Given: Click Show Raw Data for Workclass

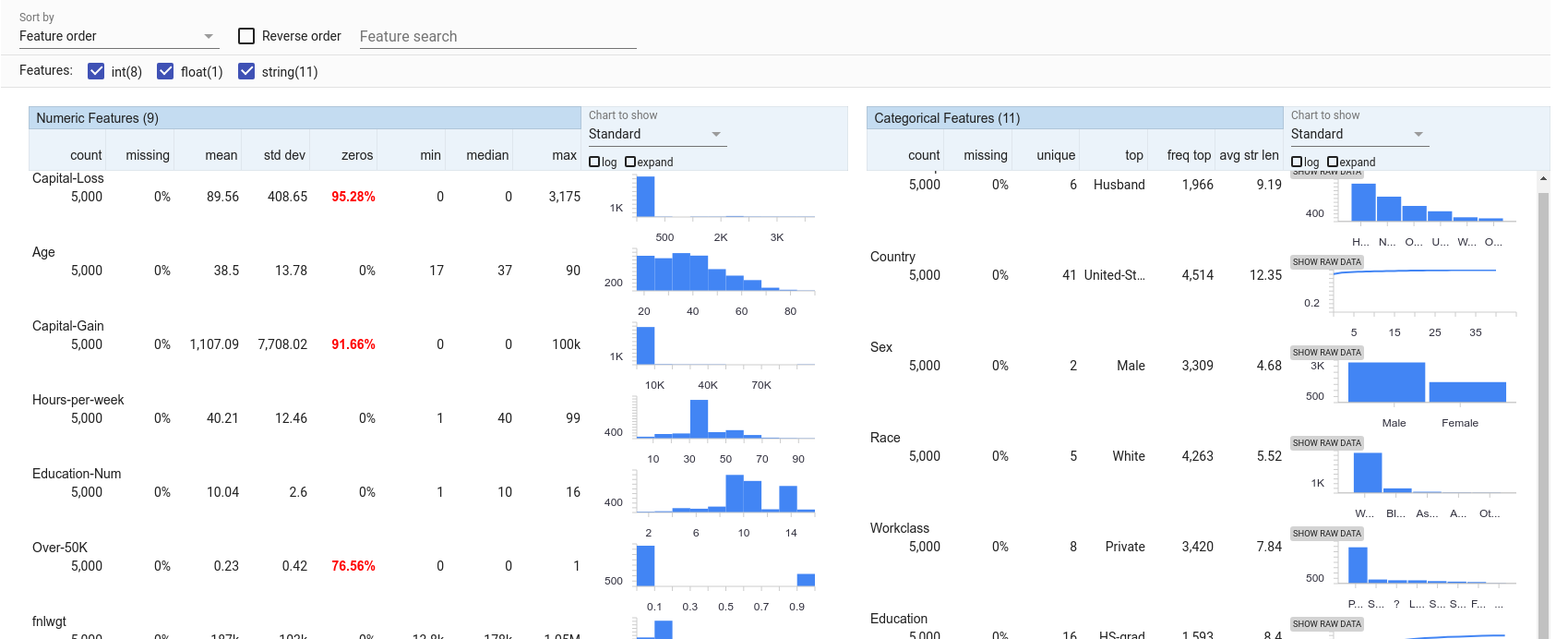Looking at the screenshot, I should point(1327,534).
